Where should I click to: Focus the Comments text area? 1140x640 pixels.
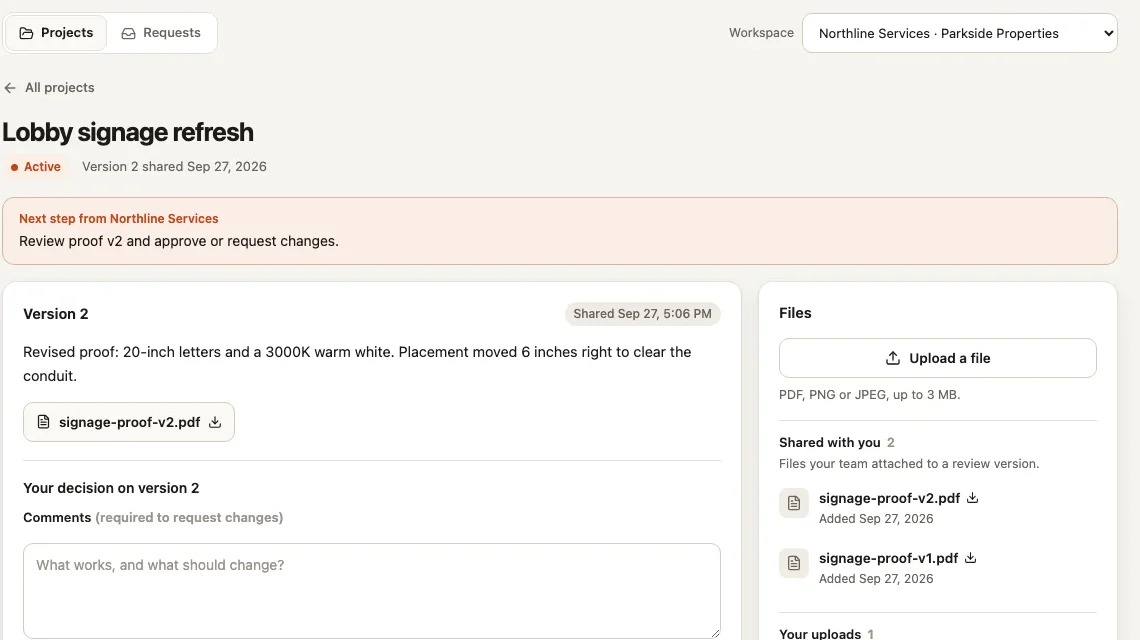(372, 591)
